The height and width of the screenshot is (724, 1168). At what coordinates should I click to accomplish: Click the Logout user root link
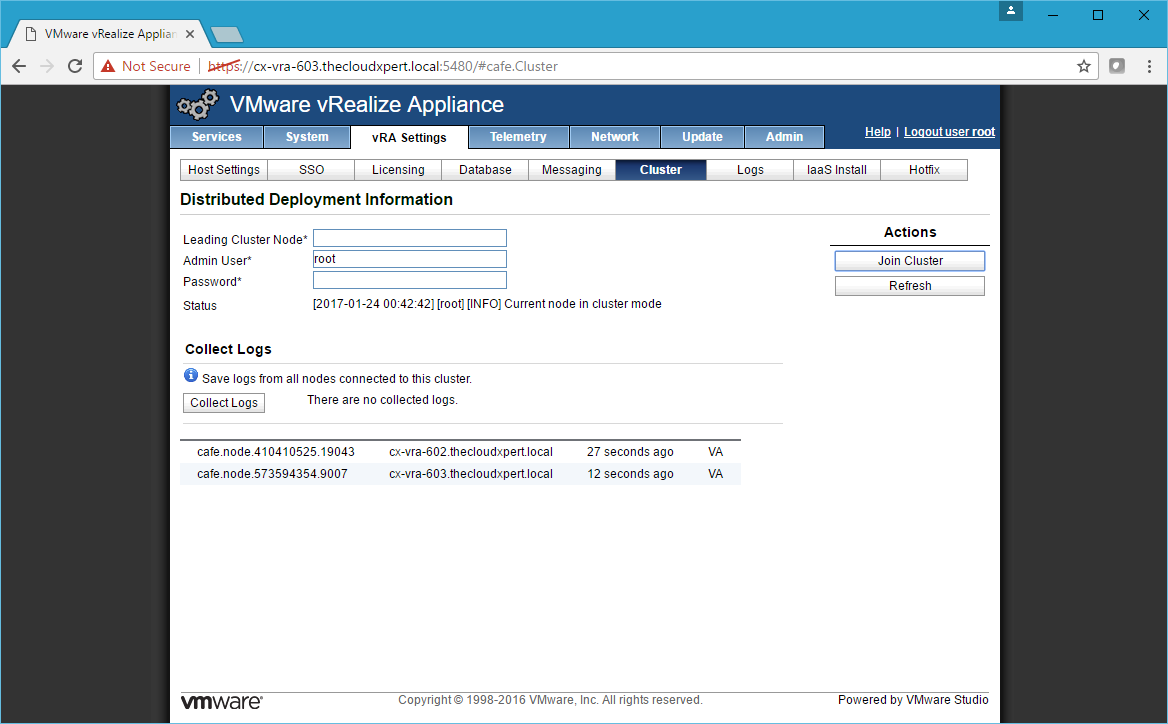pyautogui.click(x=949, y=132)
